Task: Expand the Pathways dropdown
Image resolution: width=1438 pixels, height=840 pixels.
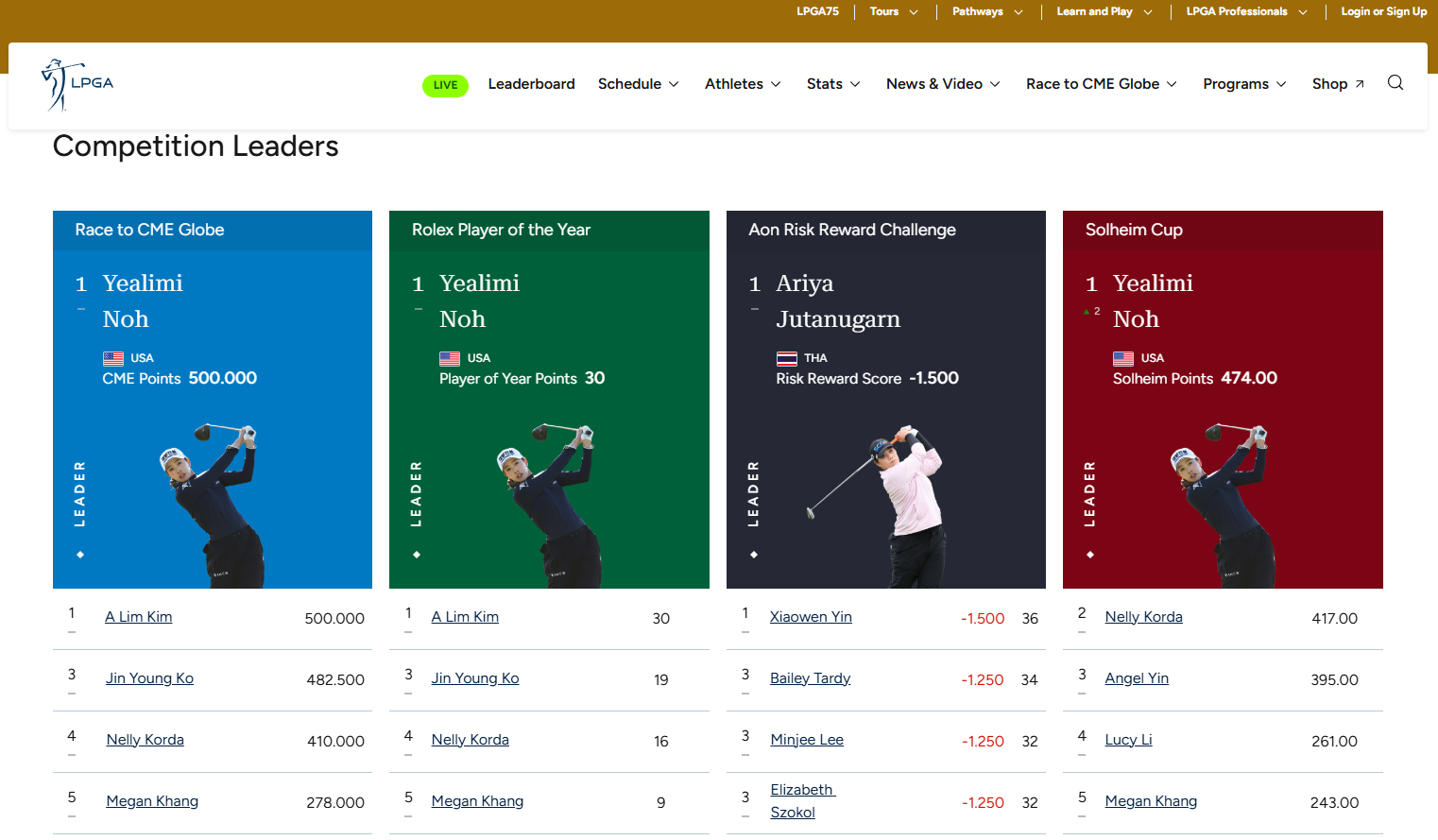Action: click(x=987, y=11)
